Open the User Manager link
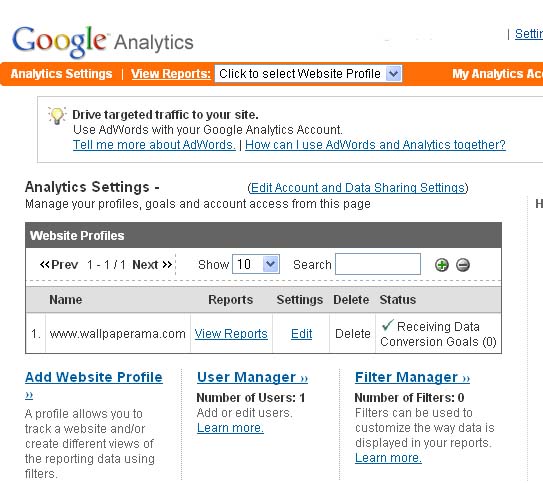The height and width of the screenshot is (483, 543). pos(252,377)
